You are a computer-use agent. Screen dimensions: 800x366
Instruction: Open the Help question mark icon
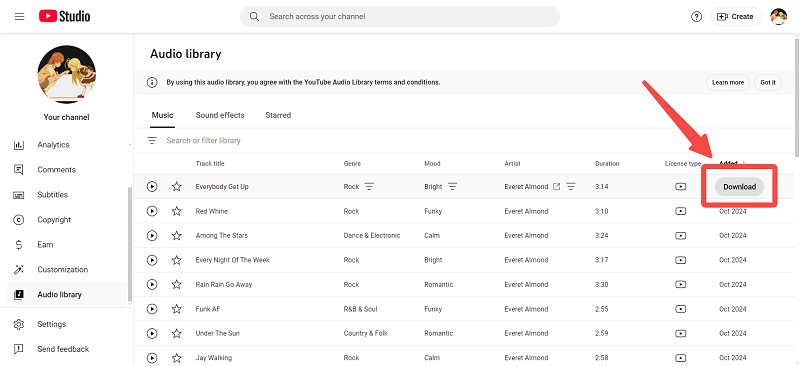pyautogui.click(x=696, y=16)
